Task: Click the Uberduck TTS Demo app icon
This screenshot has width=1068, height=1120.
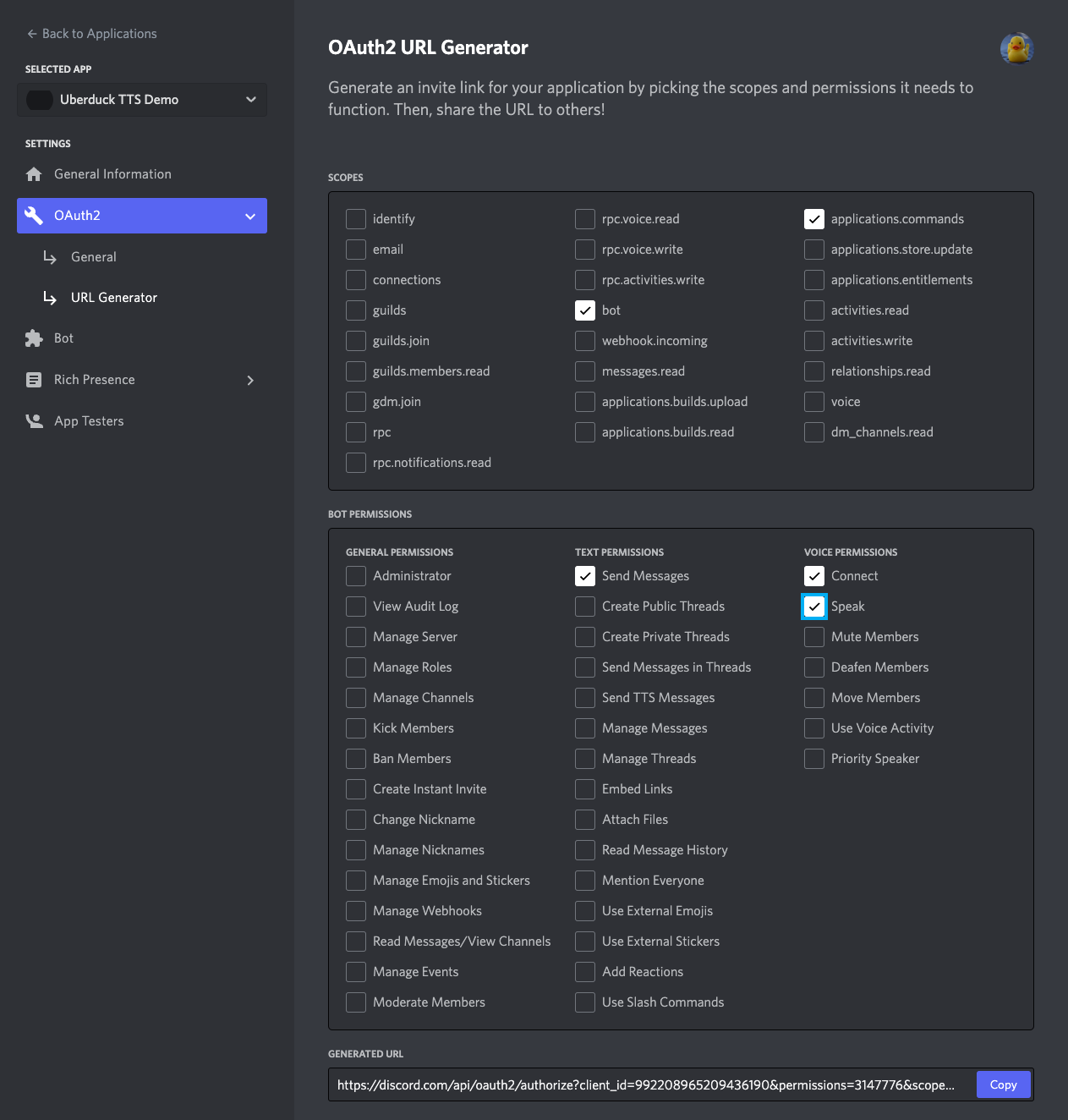Action: coord(40,100)
